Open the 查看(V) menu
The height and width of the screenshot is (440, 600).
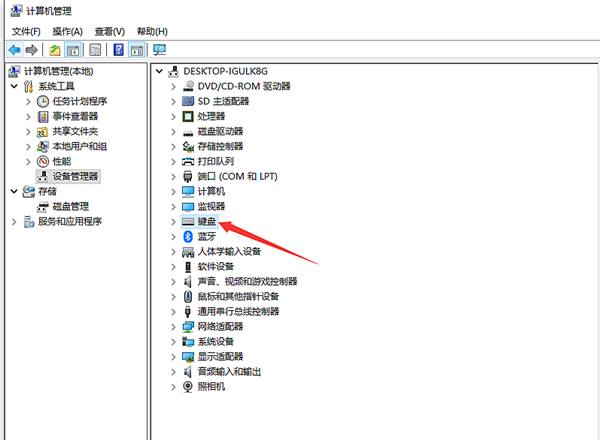(x=109, y=31)
